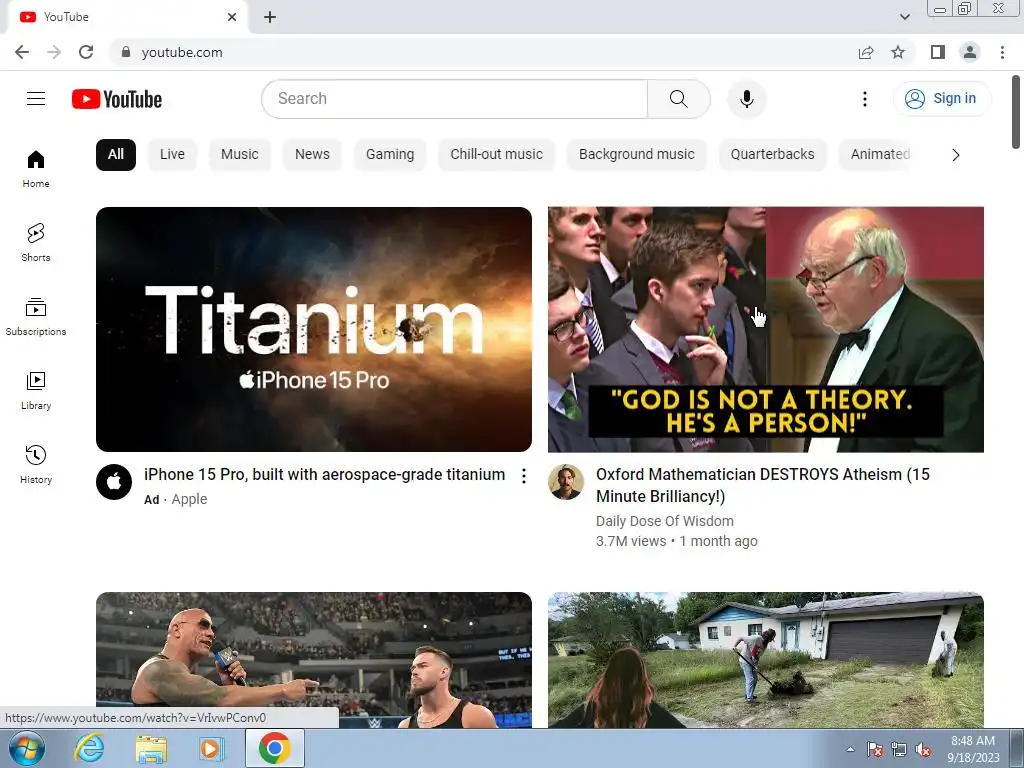The image size is (1024, 768).
Task: Select the Music filter chip
Action: [240, 155]
